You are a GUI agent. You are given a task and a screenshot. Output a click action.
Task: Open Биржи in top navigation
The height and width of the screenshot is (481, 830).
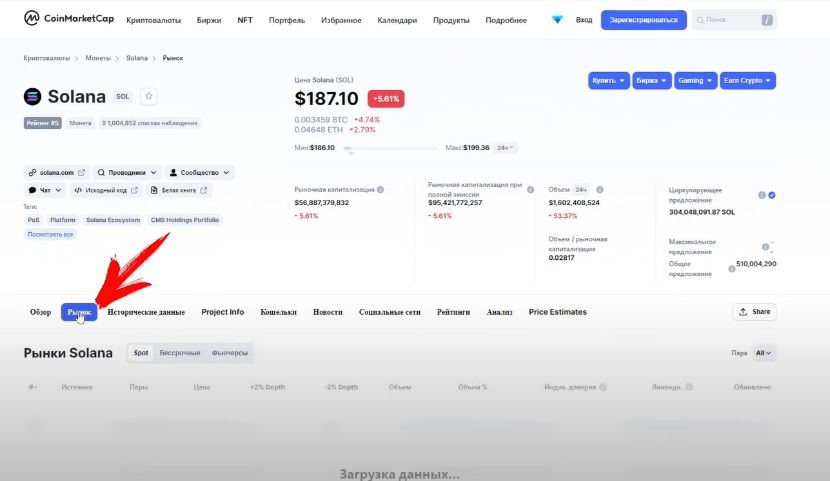pyautogui.click(x=209, y=20)
